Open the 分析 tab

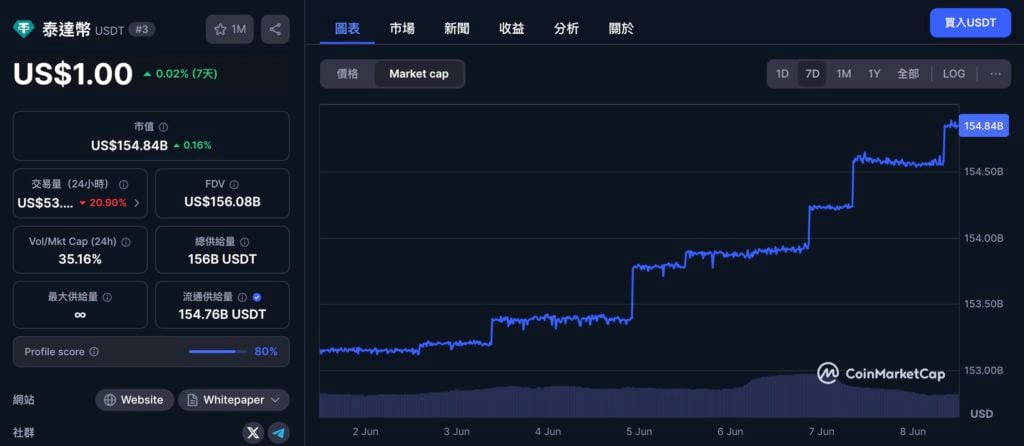pos(566,28)
